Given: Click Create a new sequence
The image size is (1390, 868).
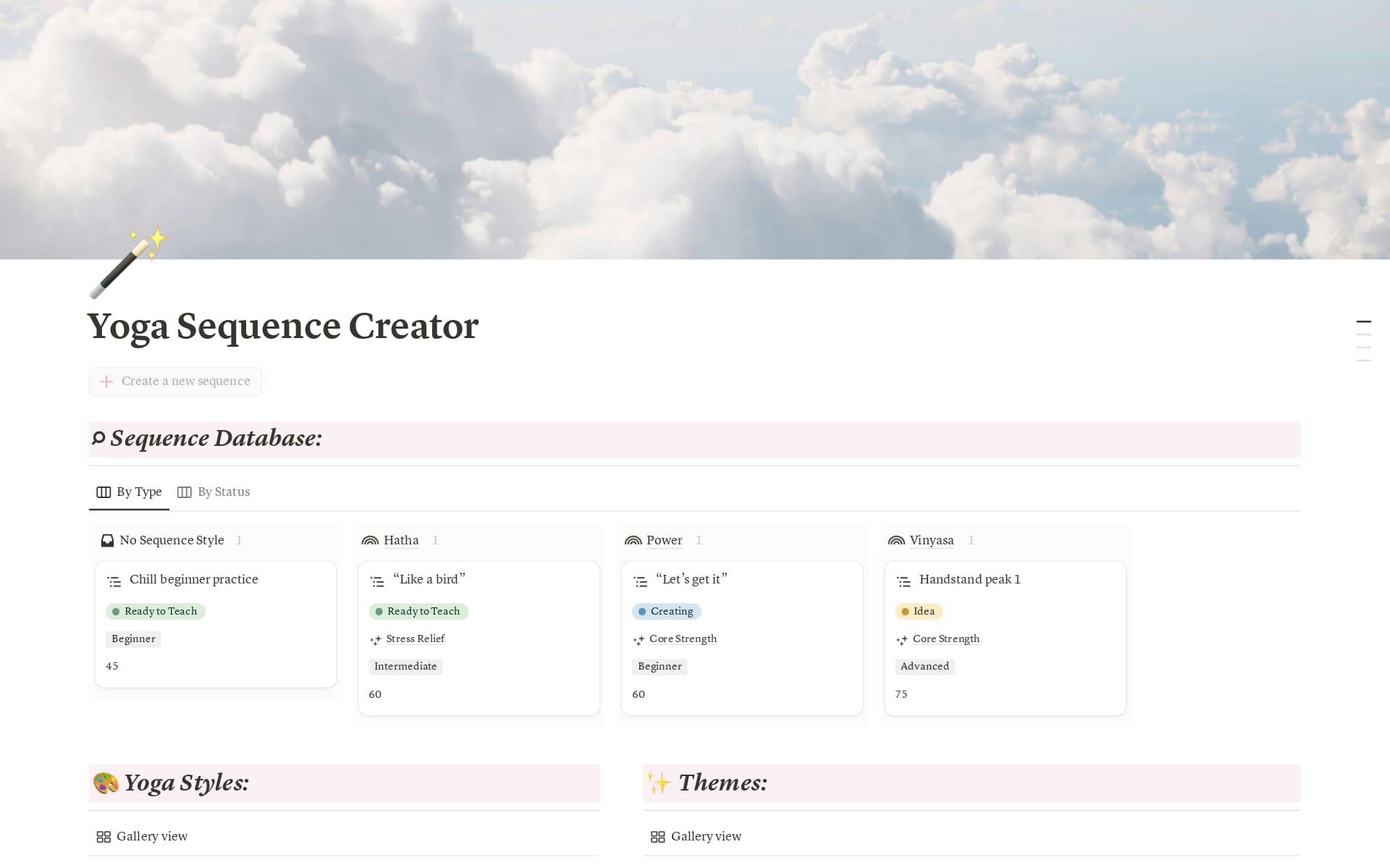Looking at the screenshot, I should pyautogui.click(x=175, y=382).
